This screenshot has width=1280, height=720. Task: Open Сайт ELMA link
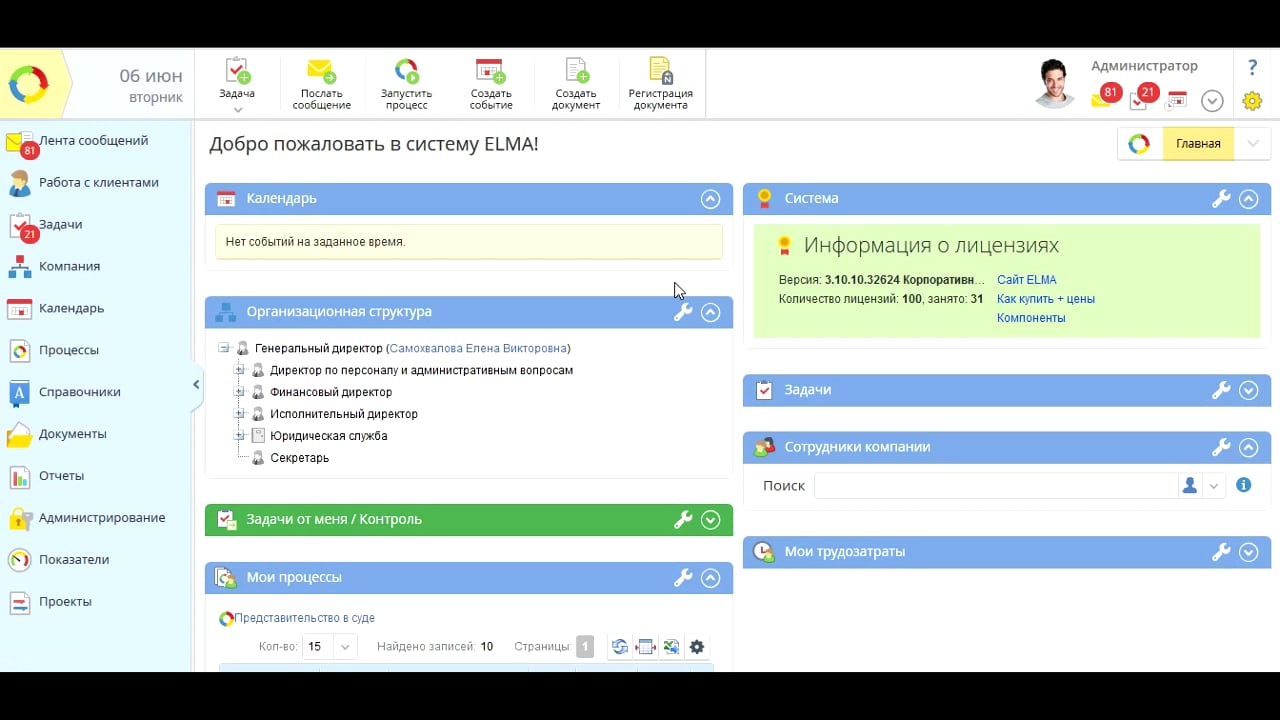pos(1026,280)
